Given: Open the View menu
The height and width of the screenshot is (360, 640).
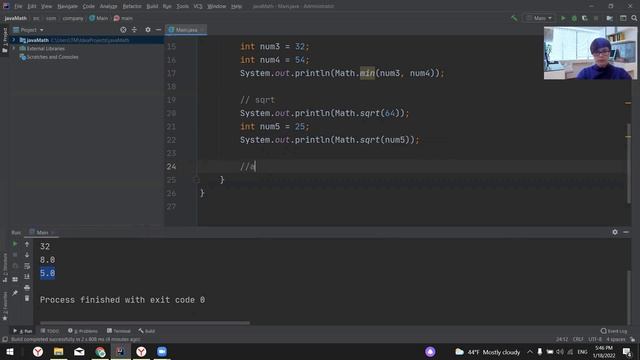Looking at the screenshot, I should [47, 6].
